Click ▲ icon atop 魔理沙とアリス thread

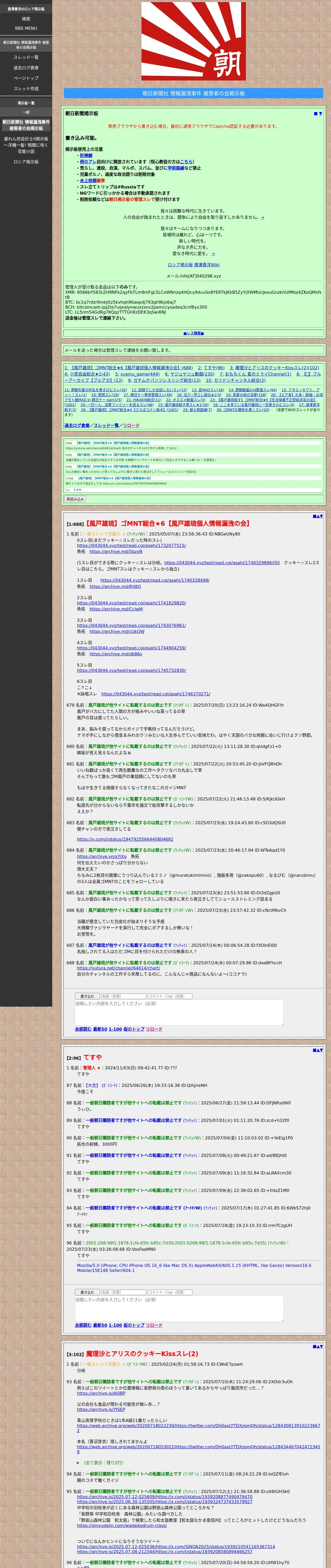318,1346
